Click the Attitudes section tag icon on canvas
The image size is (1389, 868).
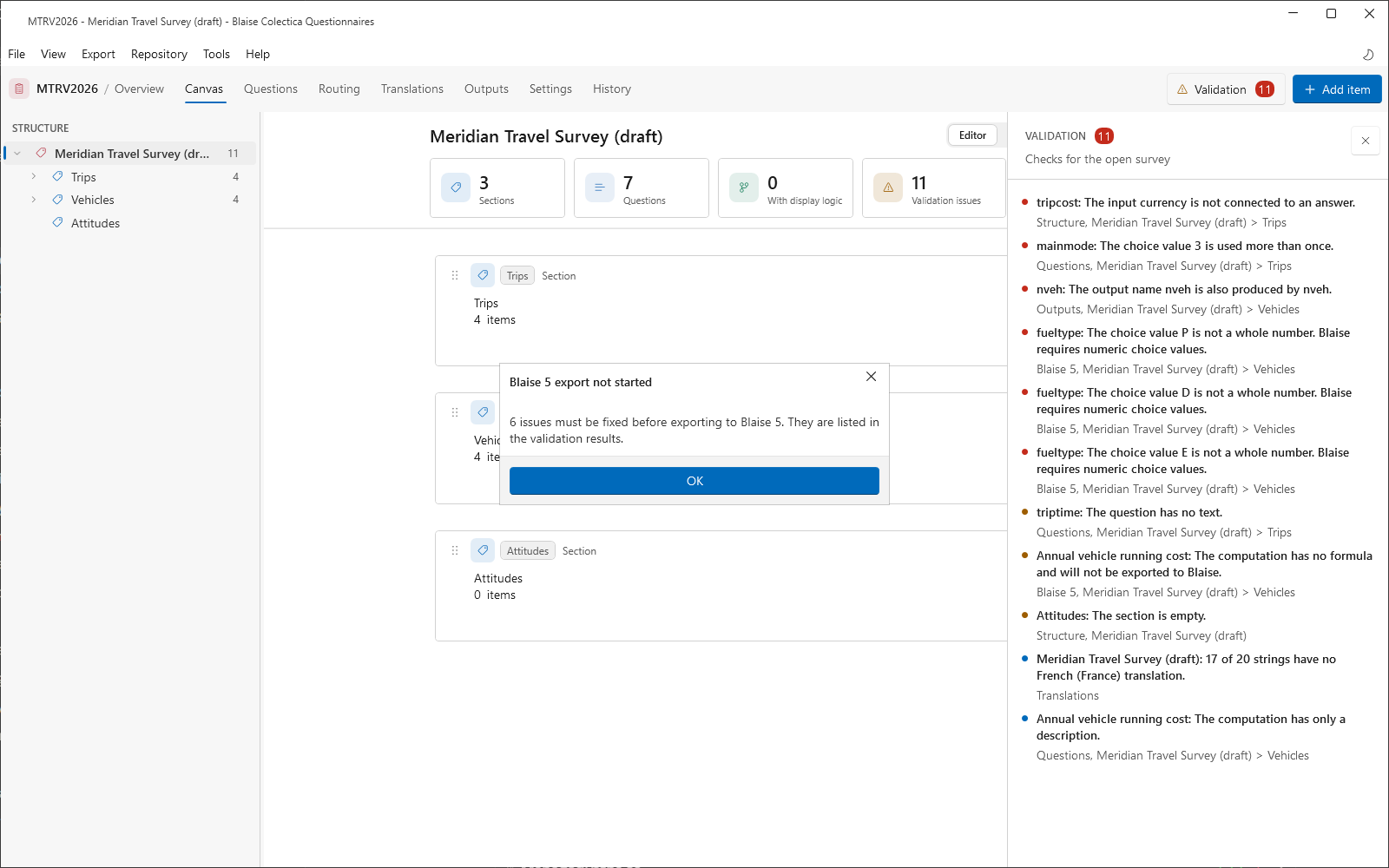click(x=483, y=550)
